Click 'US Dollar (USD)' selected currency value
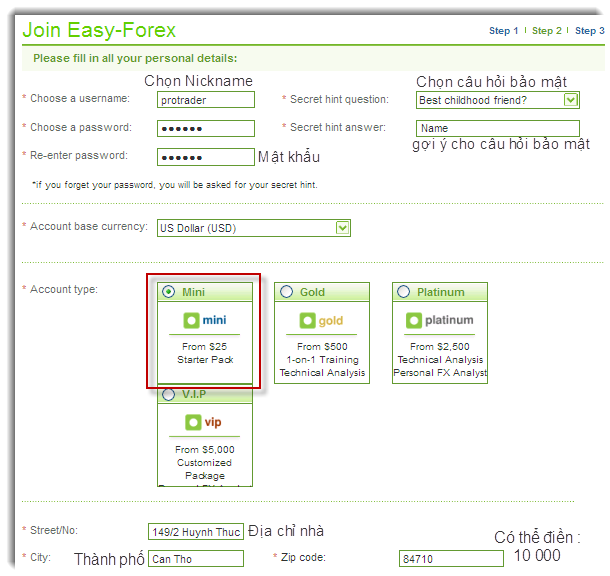 coord(198,228)
